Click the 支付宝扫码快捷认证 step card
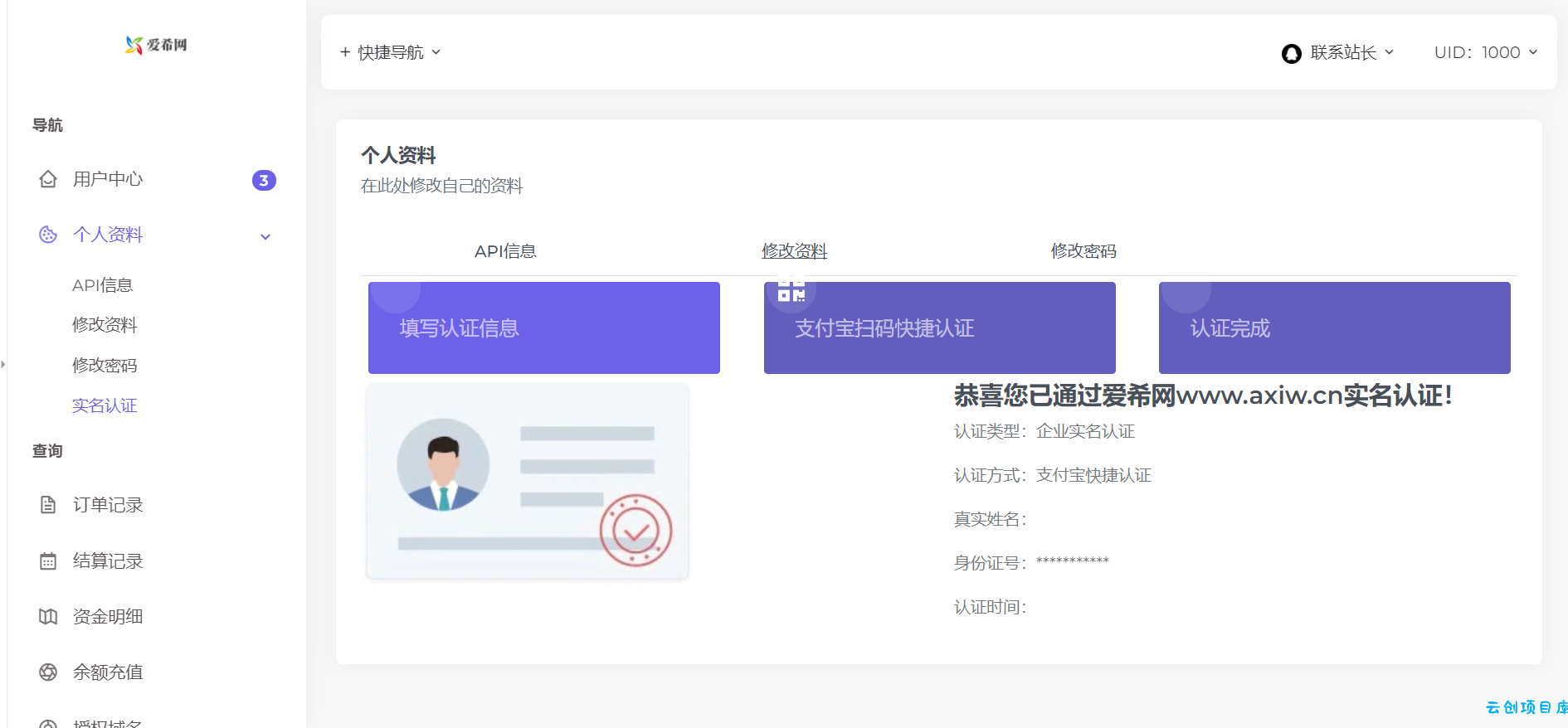Viewport: 1568px width, 728px height. pyautogui.click(x=940, y=328)
